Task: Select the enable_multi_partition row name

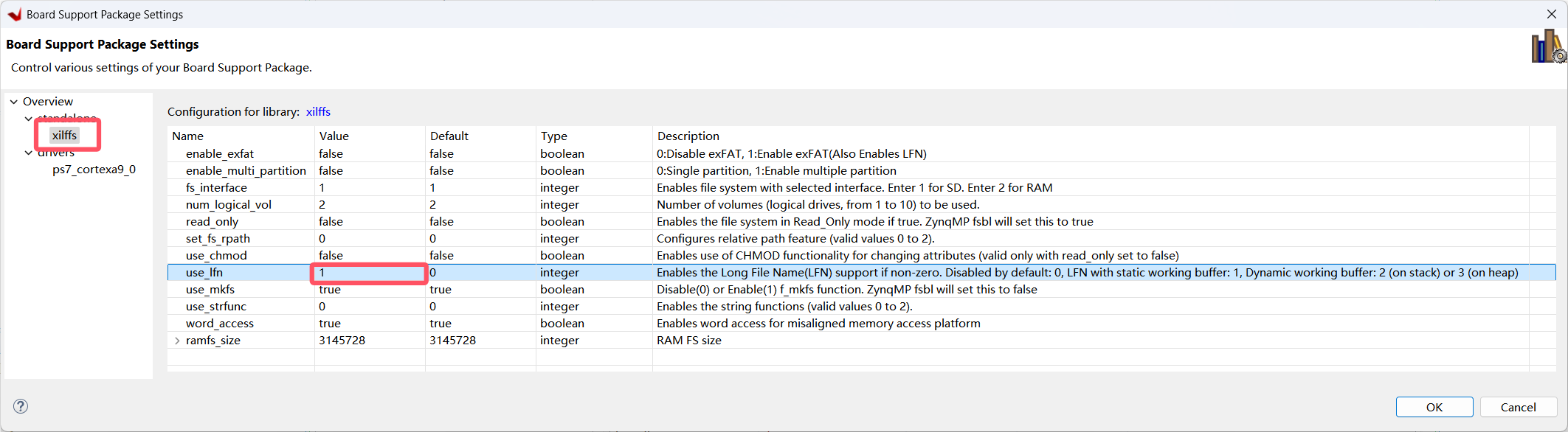Action: point(246,171)
